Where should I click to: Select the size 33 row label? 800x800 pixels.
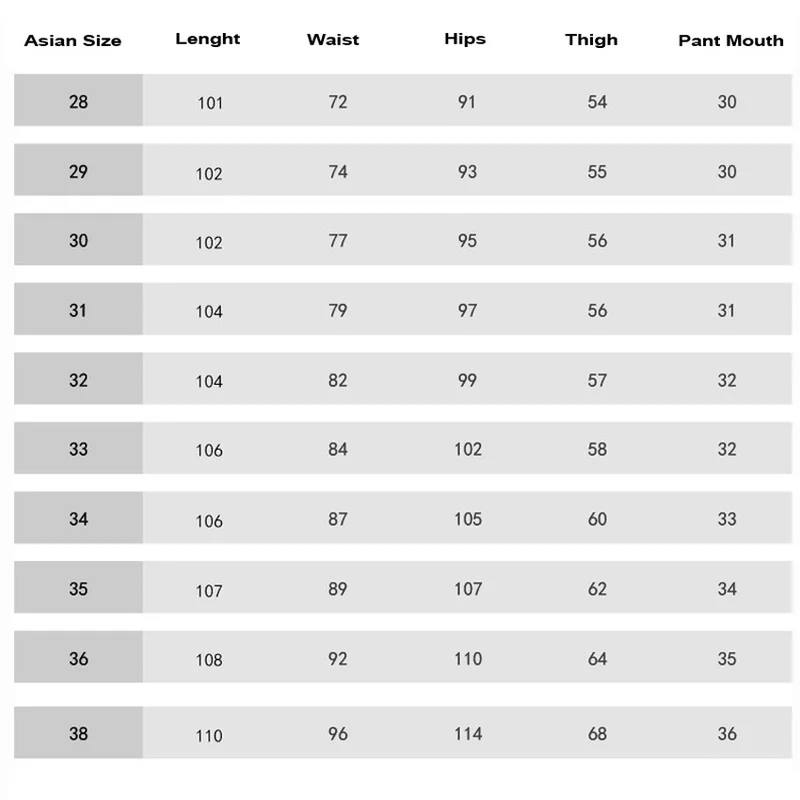tap(78, 449)
